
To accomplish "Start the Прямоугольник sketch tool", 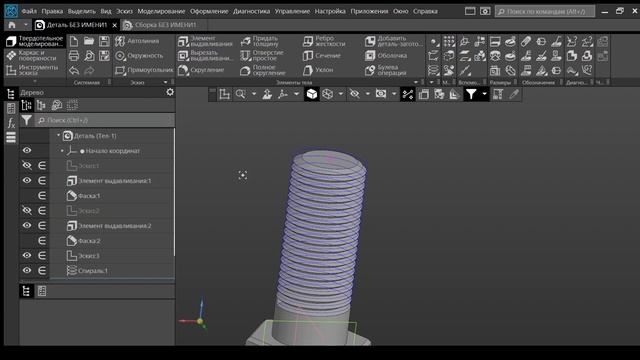I will [x=144, y=71].
